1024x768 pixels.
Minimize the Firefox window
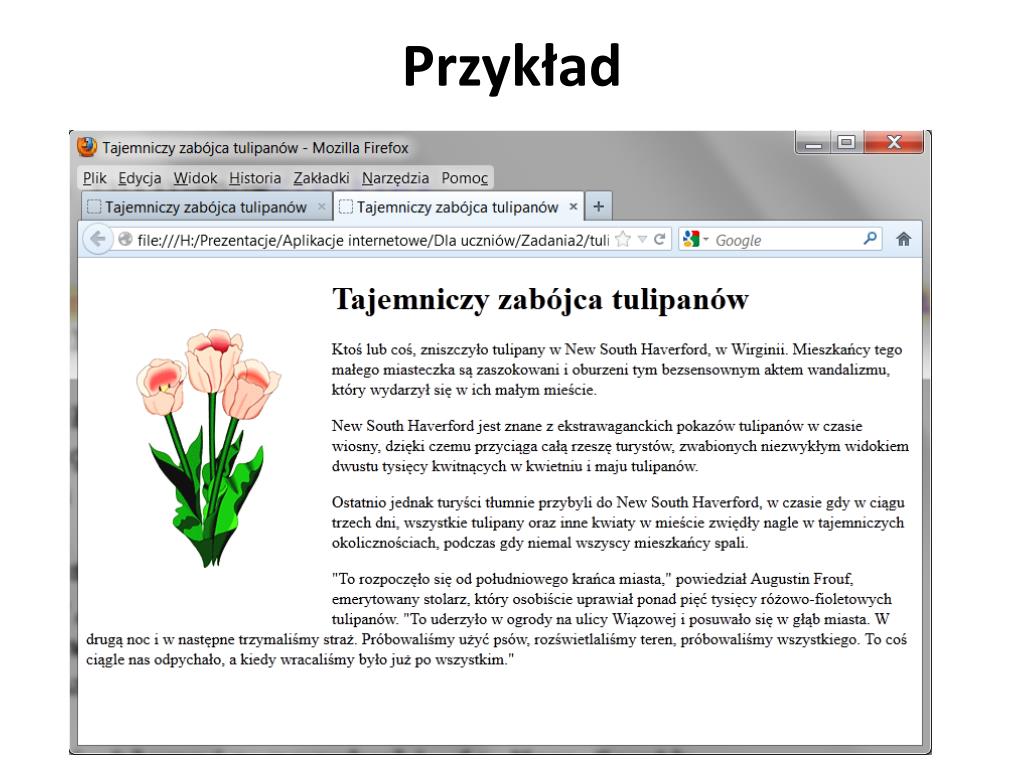813,142
